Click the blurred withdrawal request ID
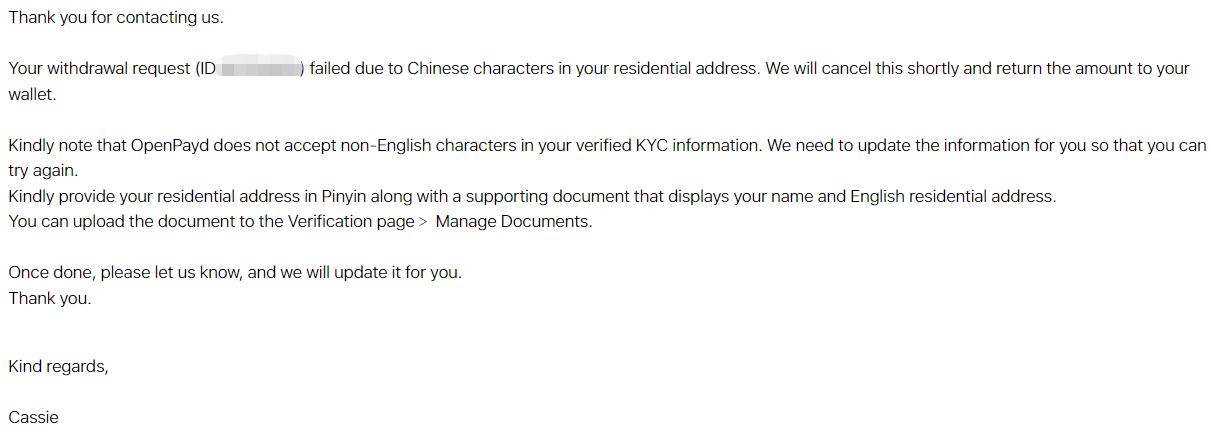The image size is (1211, 442). click(x=260, y=69)
